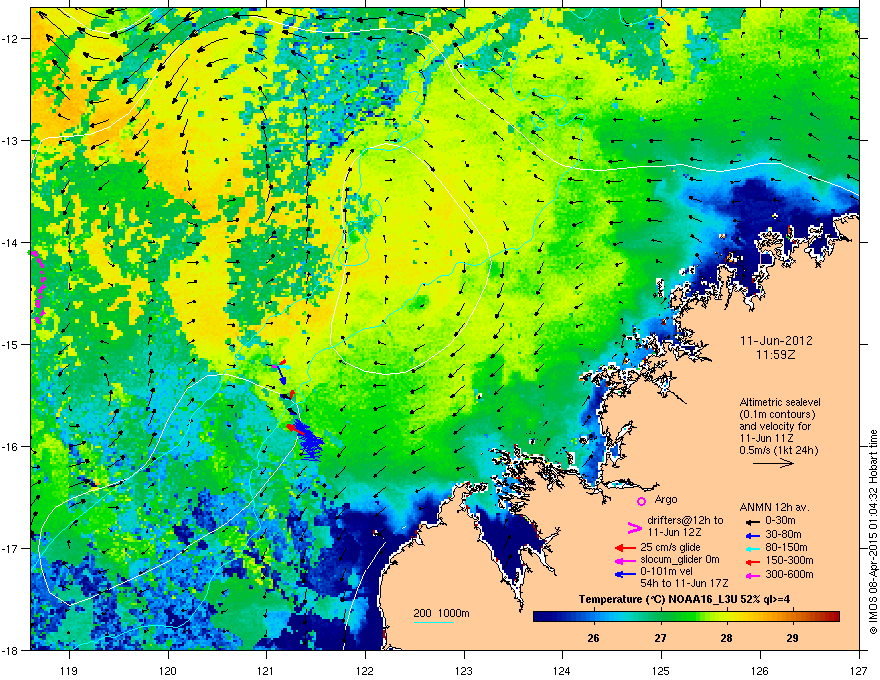Click the black 0-30m ANMN arrow
880x680 pixels.
pos(751,521)
